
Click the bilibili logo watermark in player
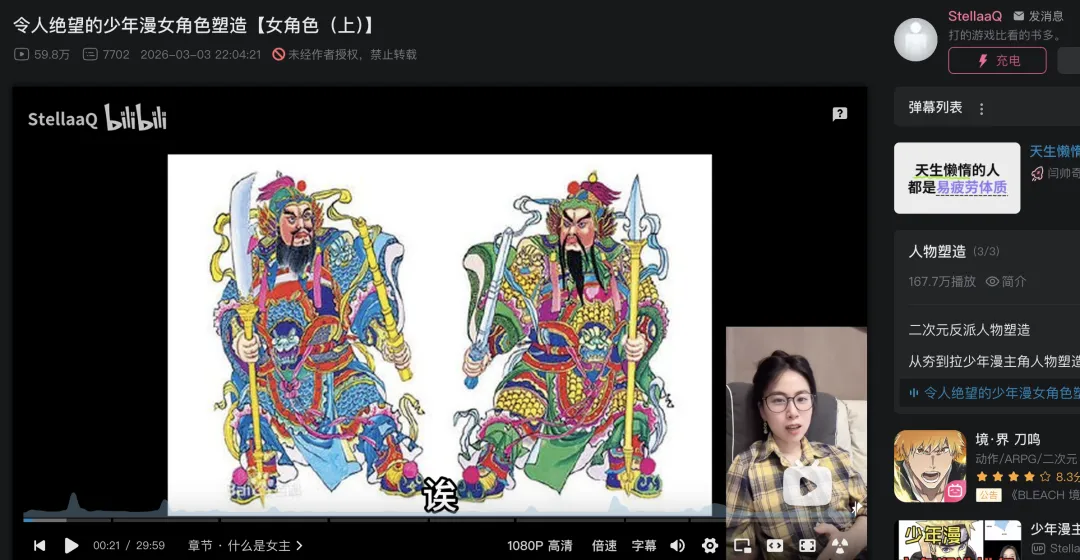click(x=136, y=118)
